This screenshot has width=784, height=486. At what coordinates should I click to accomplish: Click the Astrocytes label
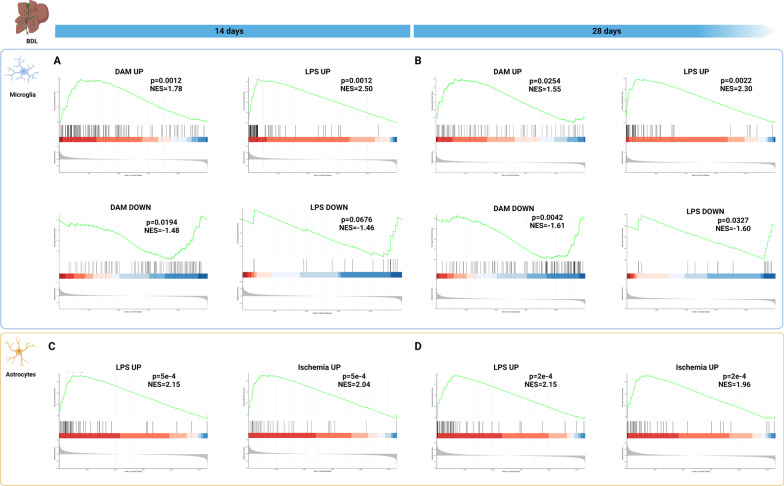pyautogui.click(x=20, y=374)
